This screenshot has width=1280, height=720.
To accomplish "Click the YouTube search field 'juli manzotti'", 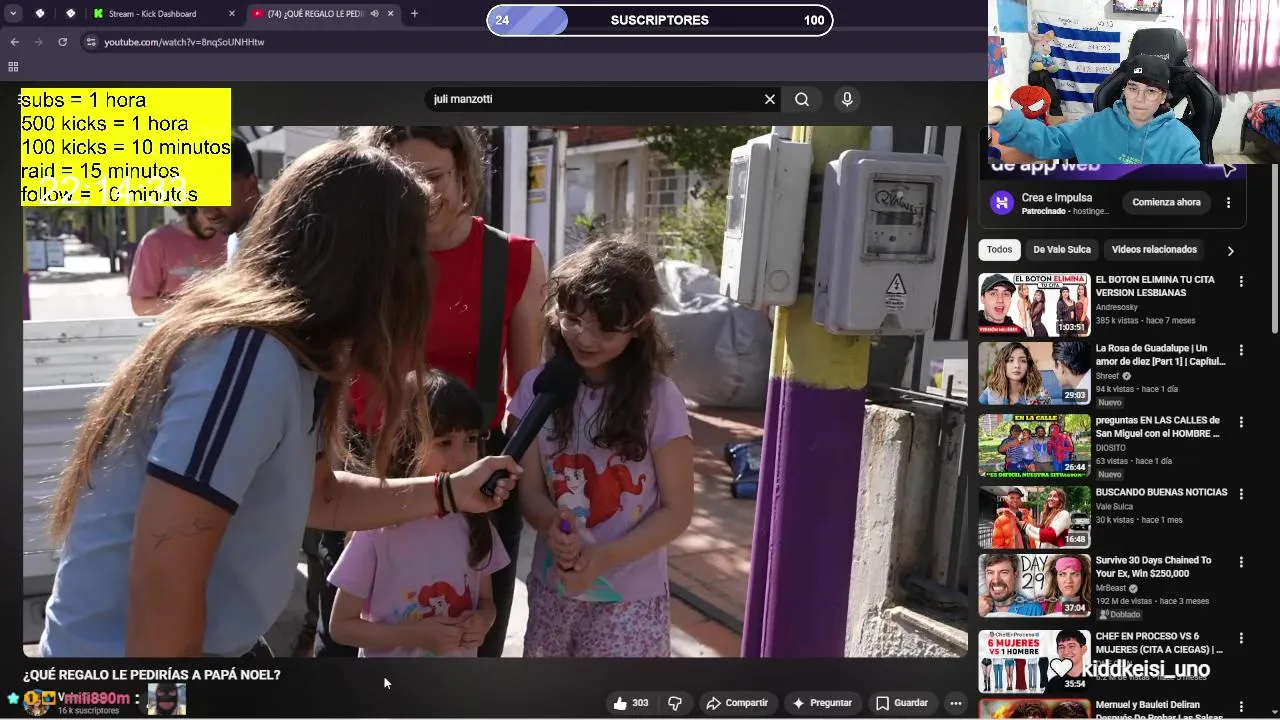I will pos(595,99).
